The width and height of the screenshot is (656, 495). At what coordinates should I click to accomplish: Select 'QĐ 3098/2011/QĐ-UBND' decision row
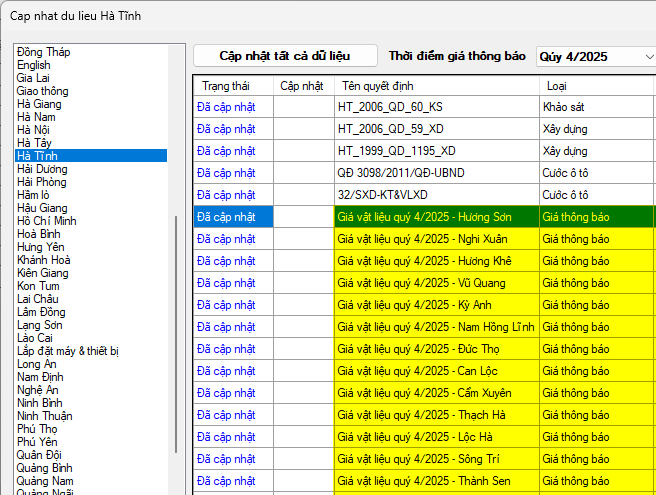click(x=435, y=173)
